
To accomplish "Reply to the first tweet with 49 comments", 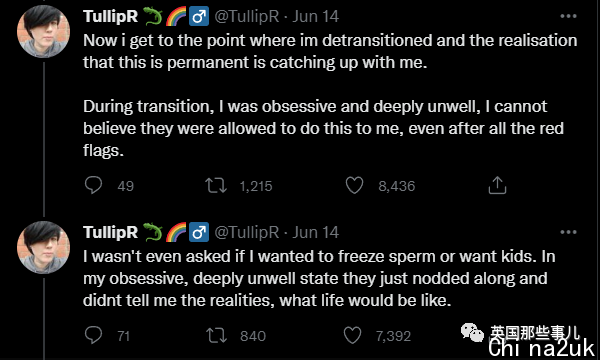I will [x=93, y=186].
